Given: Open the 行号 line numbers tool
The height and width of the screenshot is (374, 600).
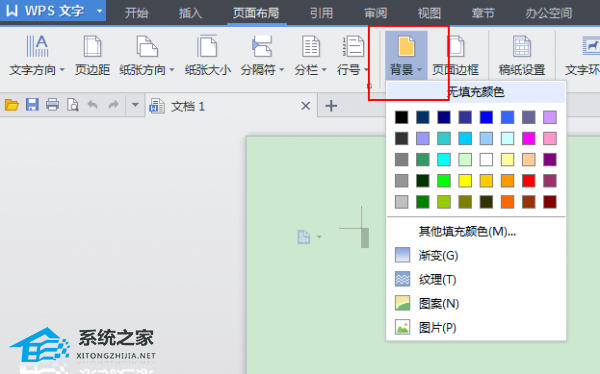Looking at the screenshot, I should point(352,56).
